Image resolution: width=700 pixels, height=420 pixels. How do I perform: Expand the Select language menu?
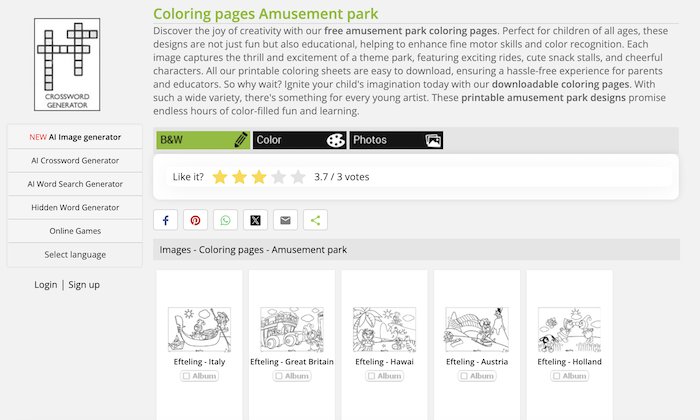click(x=75, y=254)
